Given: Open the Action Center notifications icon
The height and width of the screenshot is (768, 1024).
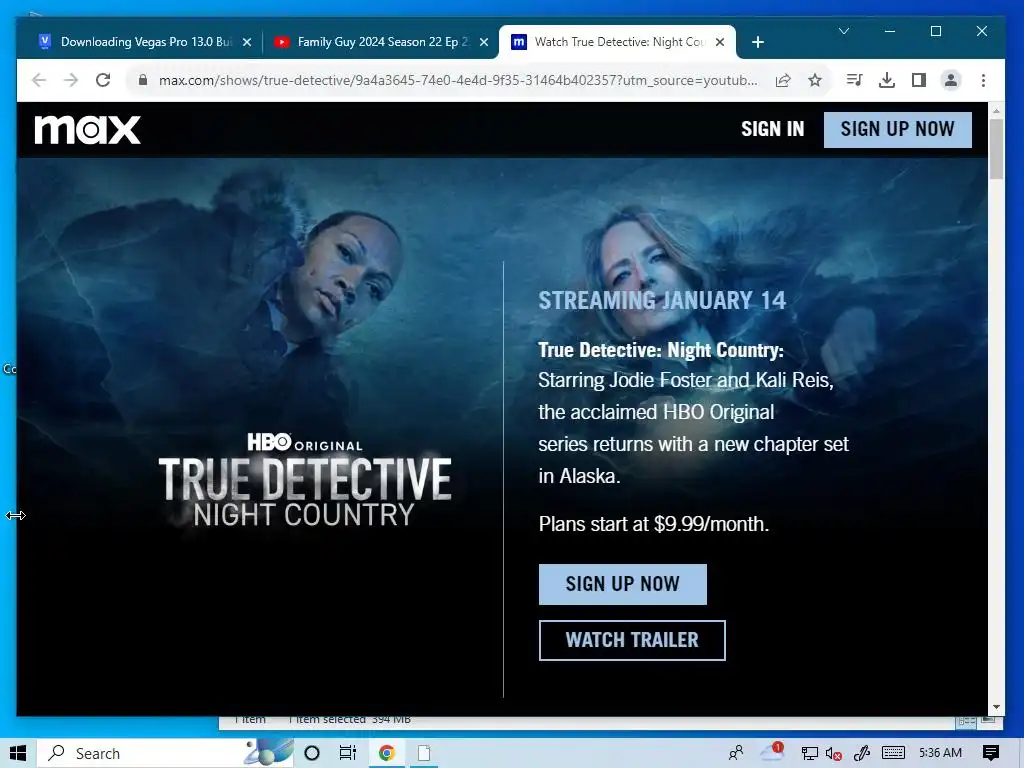Looking at the screenshot, I should pyautogui.click(x=991, y=754).
